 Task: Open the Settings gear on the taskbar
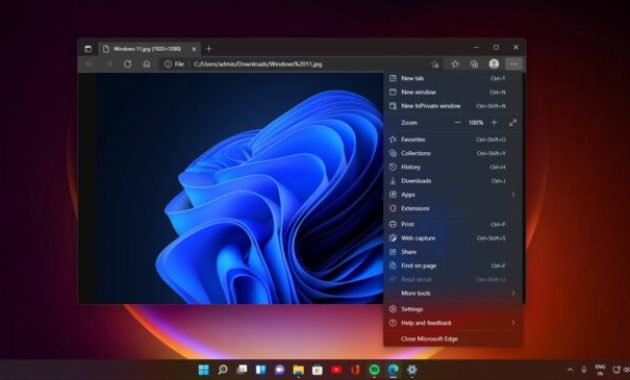412,370
